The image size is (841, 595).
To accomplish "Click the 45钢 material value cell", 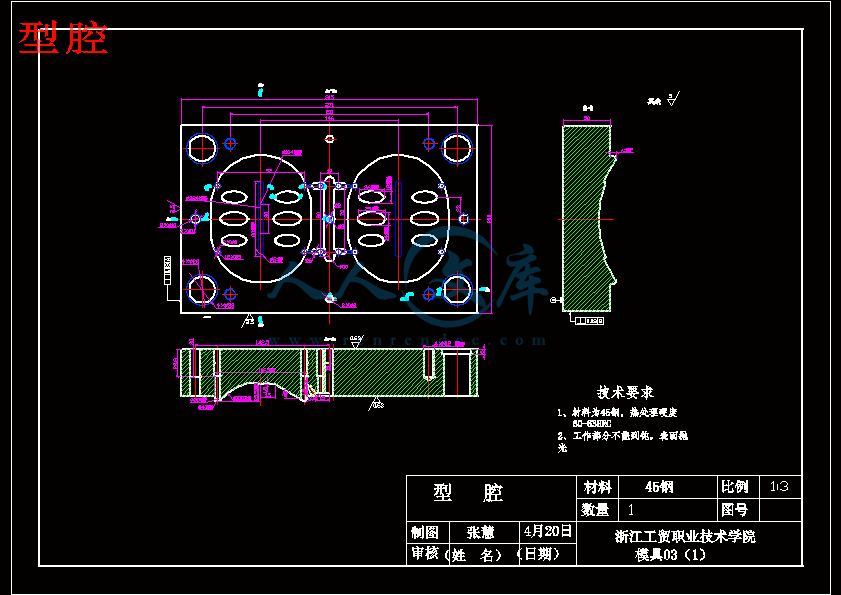I will click(660, 487).
